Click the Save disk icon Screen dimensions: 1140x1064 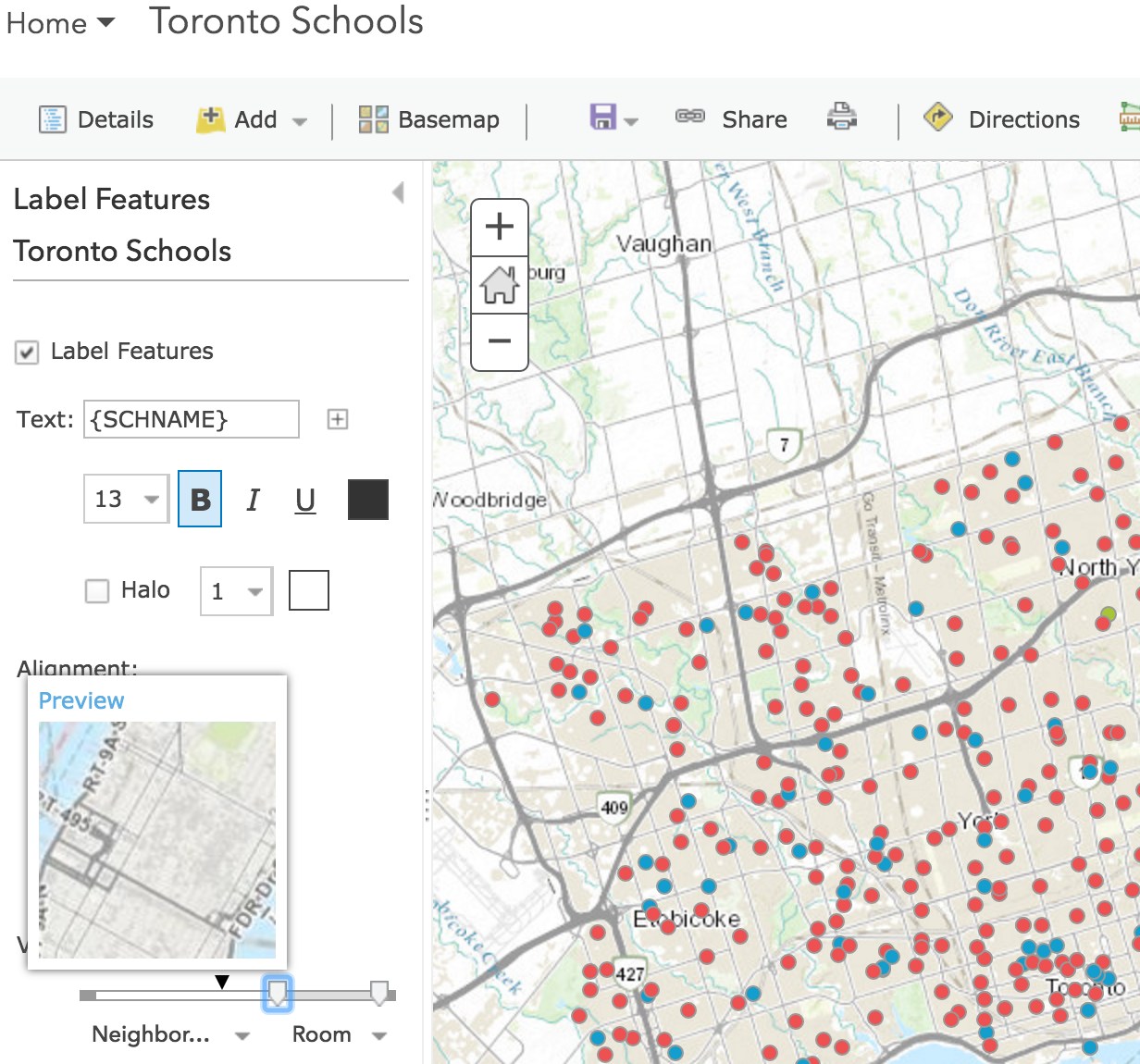tap(602, 117)
